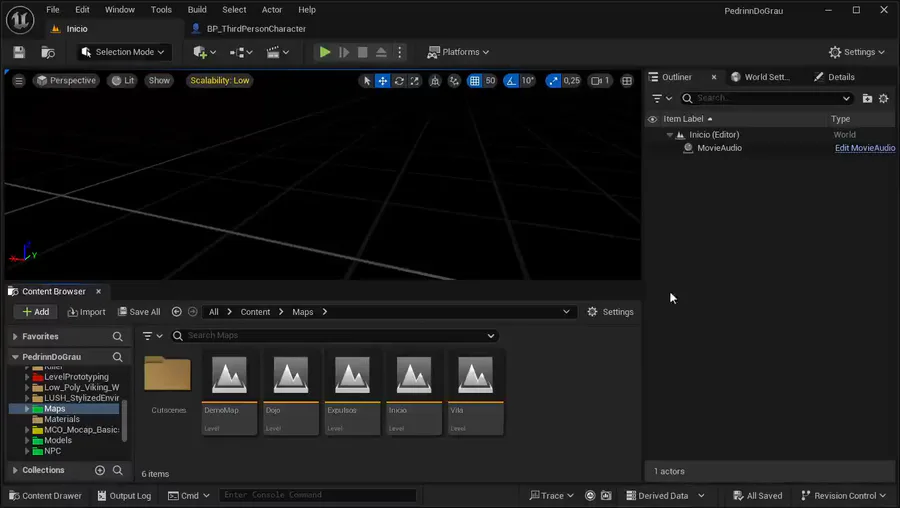Add new folder in Outliner
Viewport: 900px width, 508px height.
coord(867,98)
